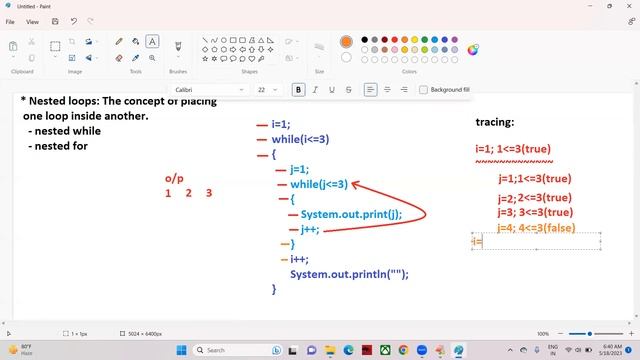640x360 pixels.
Task: Select the Color picker eyedropper tool
Action: click(136, 58)
